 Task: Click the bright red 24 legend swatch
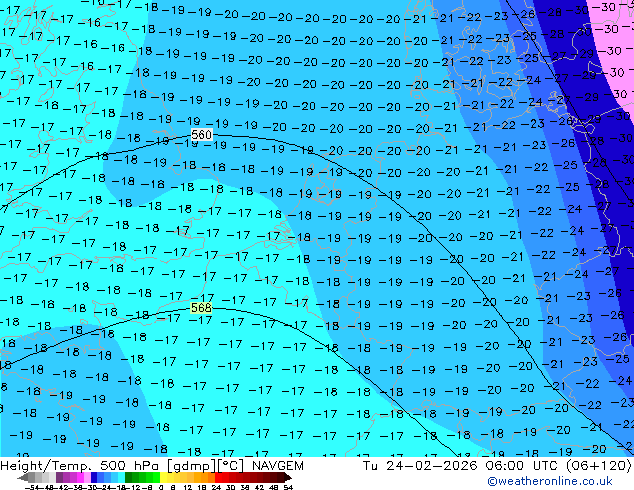[218, 477]
